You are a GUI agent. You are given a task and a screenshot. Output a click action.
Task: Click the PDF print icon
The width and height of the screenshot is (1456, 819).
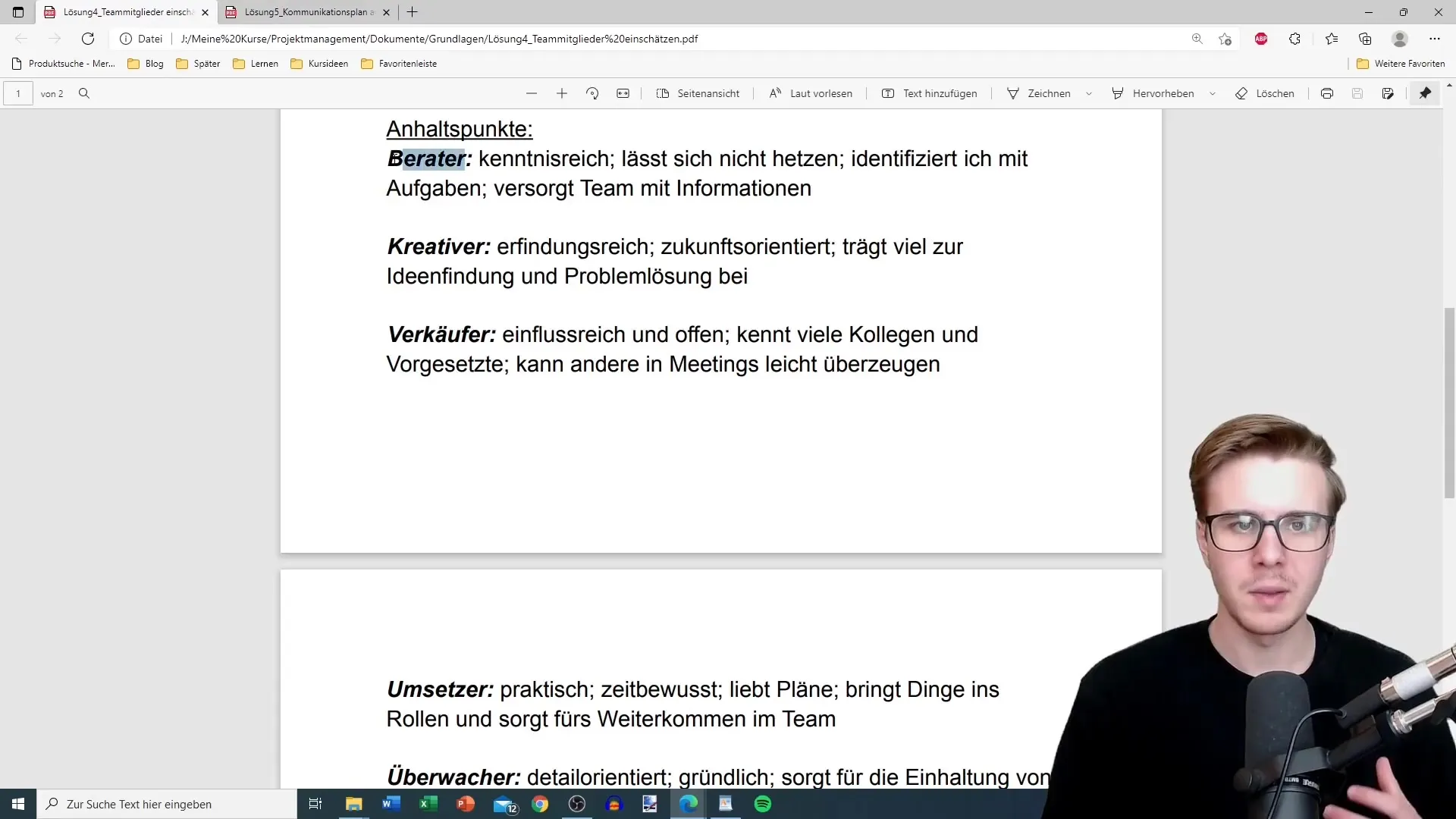point(1327,94)
